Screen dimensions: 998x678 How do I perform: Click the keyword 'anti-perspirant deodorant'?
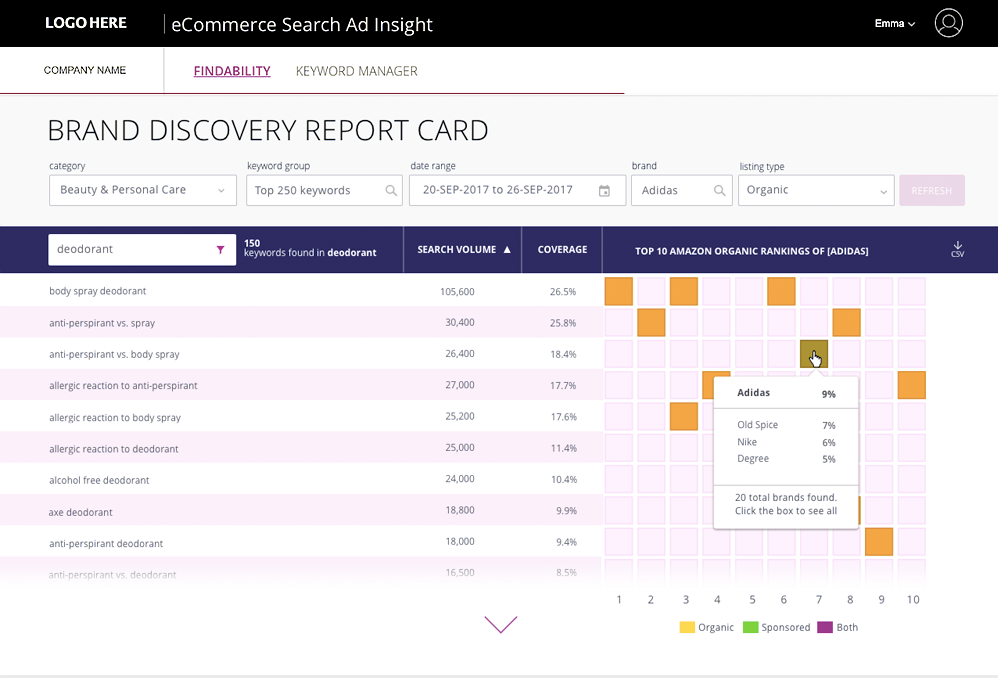[x=106, y=544]
